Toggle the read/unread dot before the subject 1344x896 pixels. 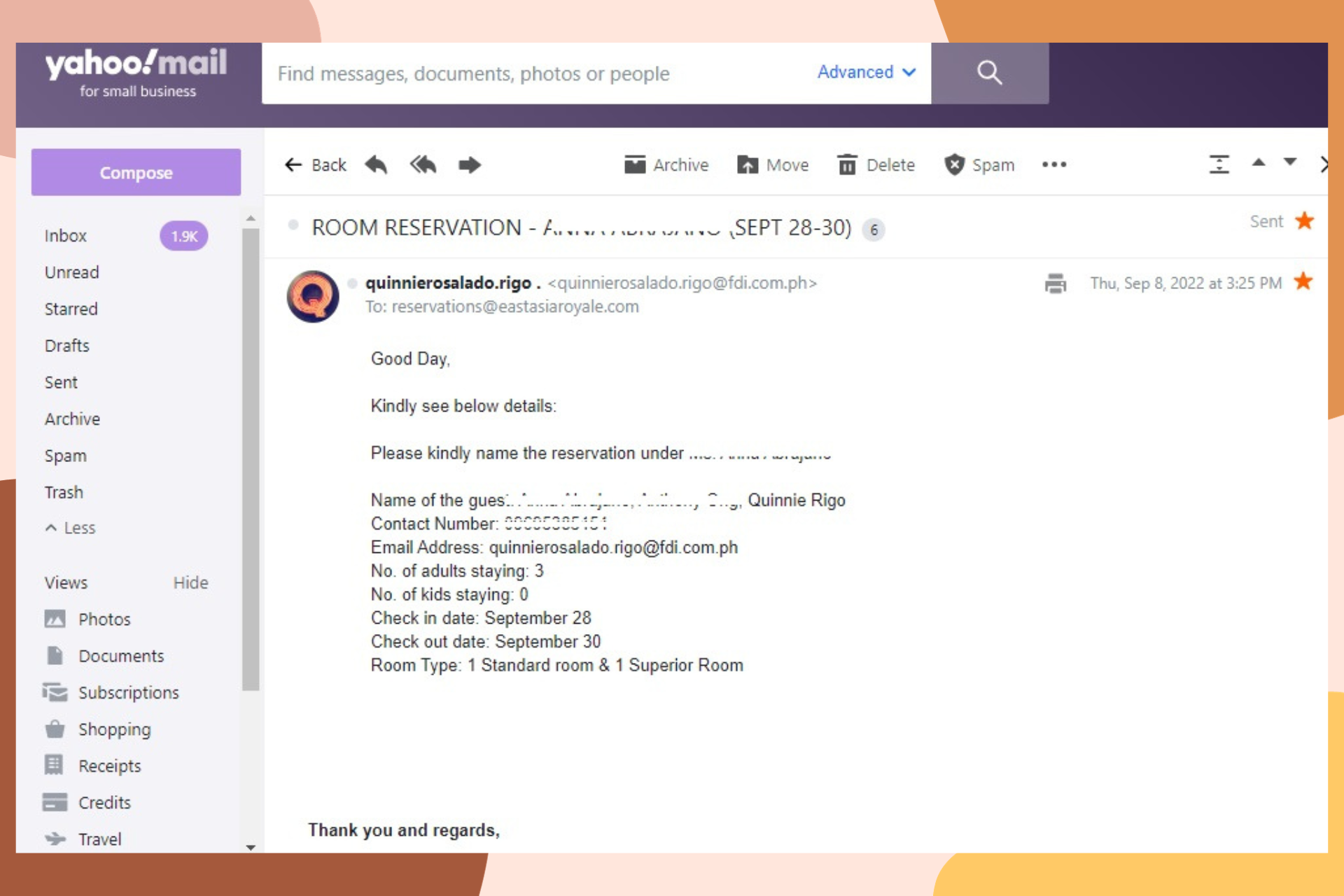coord(293,225)
